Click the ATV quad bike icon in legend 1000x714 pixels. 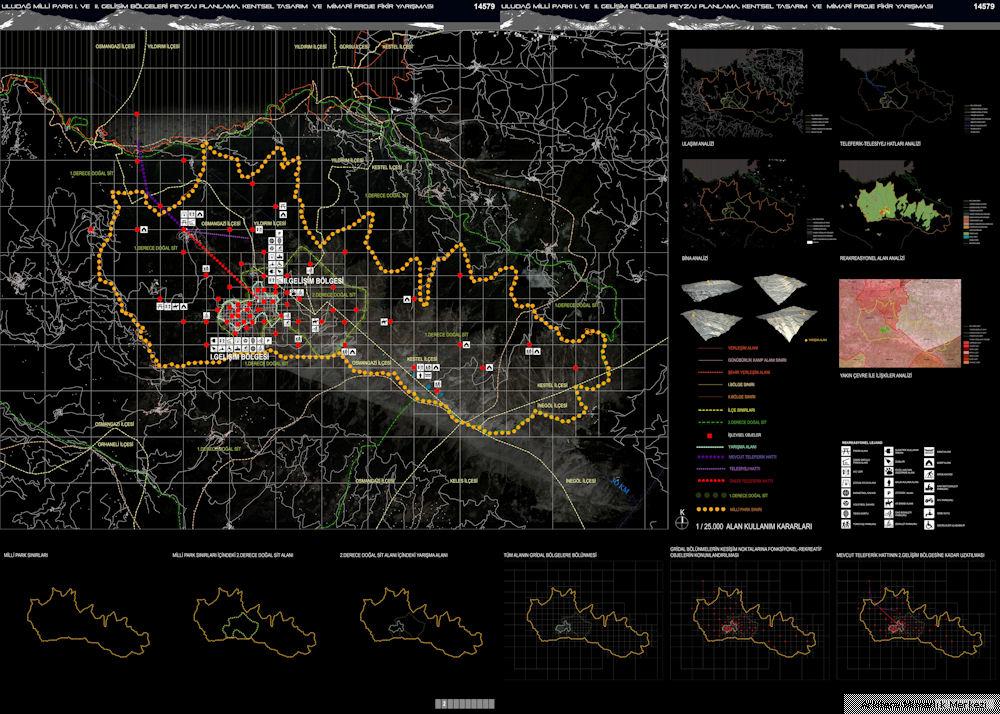tap(929, 500)
